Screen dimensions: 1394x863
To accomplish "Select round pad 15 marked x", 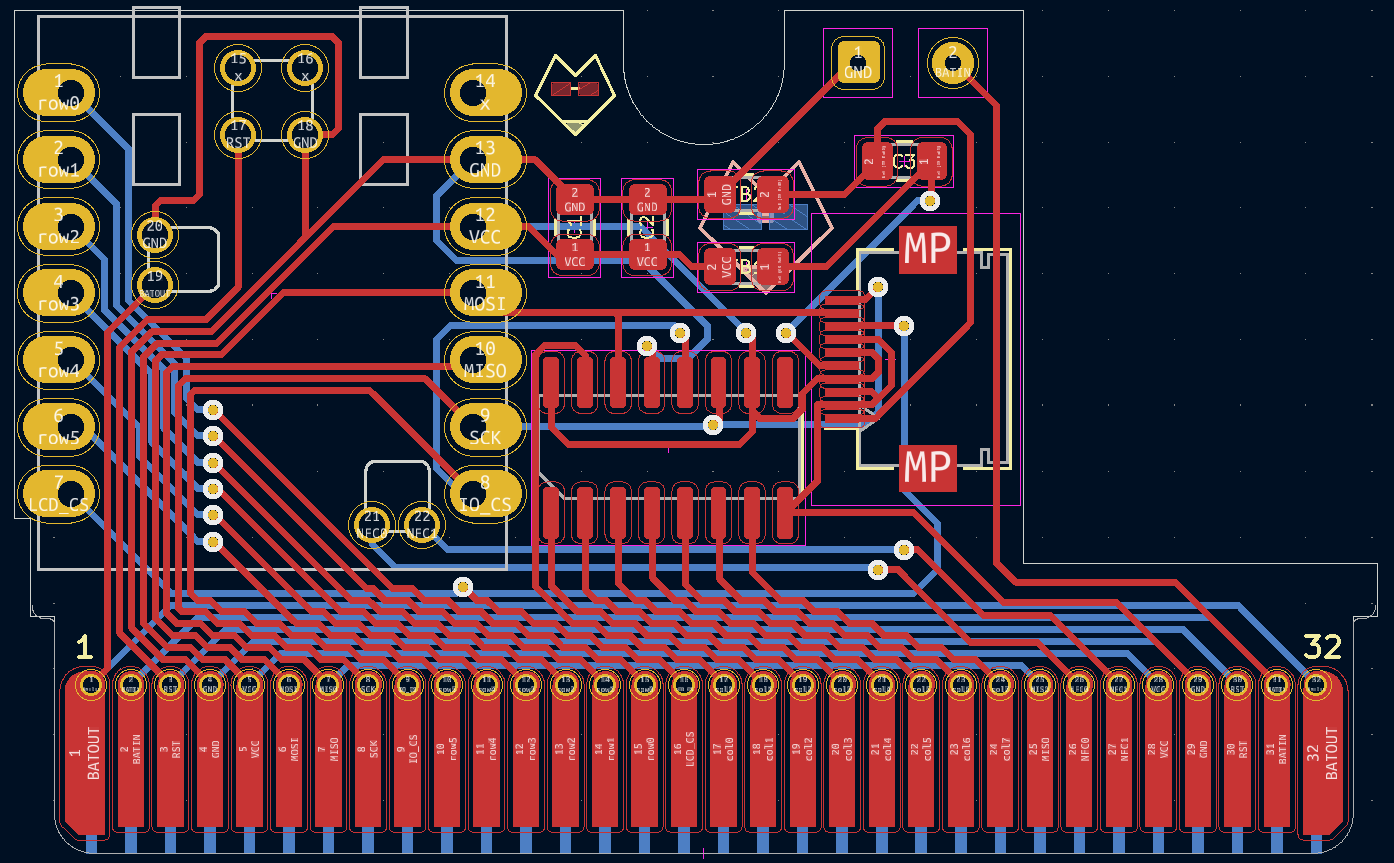I will click(238, 67).
